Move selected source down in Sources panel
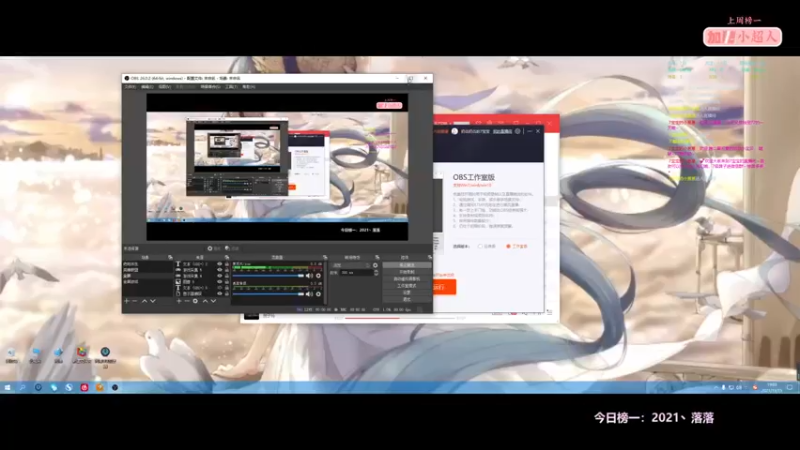This screenshot has width=800, height=450. (213, 301)
